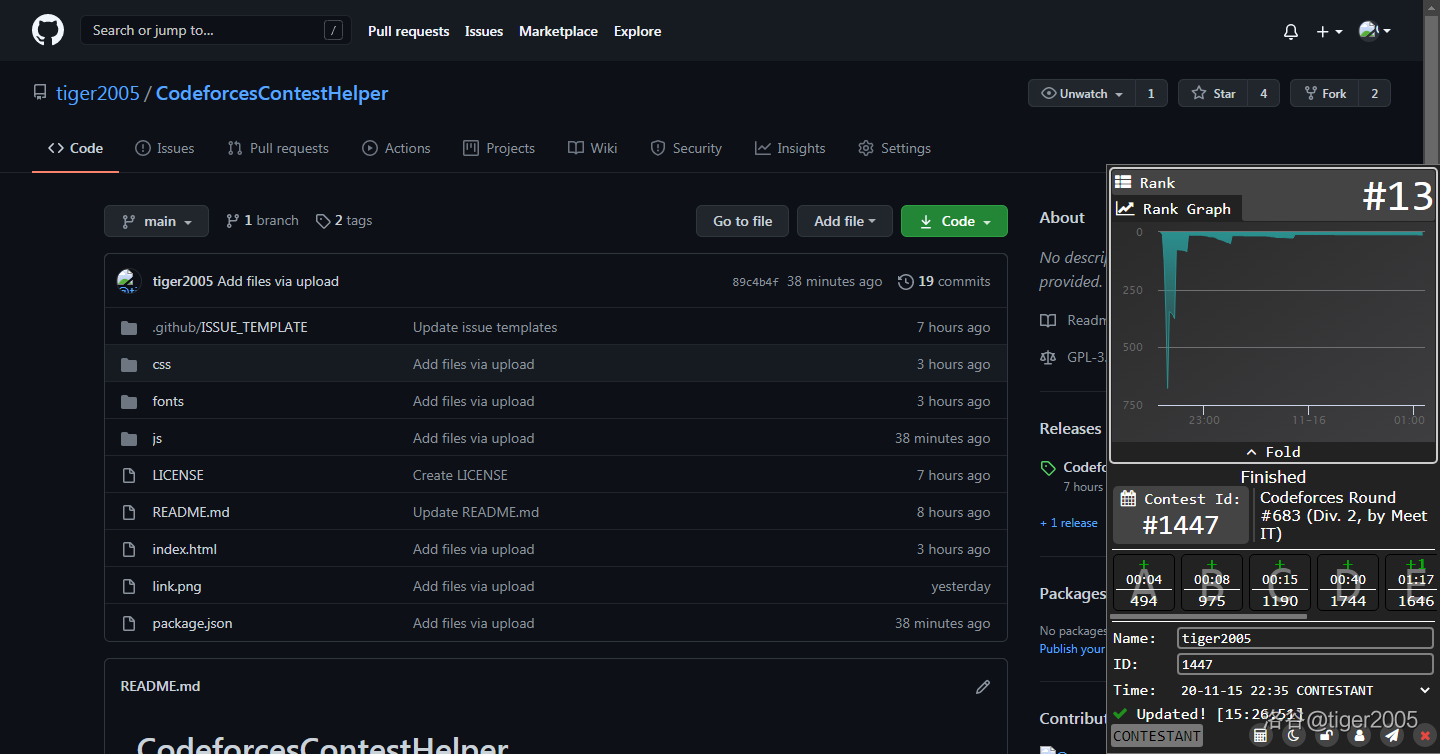This screenshot has height=754, width=1440.
Task: Open the fonts folder
Action: [x=168, y=401]
